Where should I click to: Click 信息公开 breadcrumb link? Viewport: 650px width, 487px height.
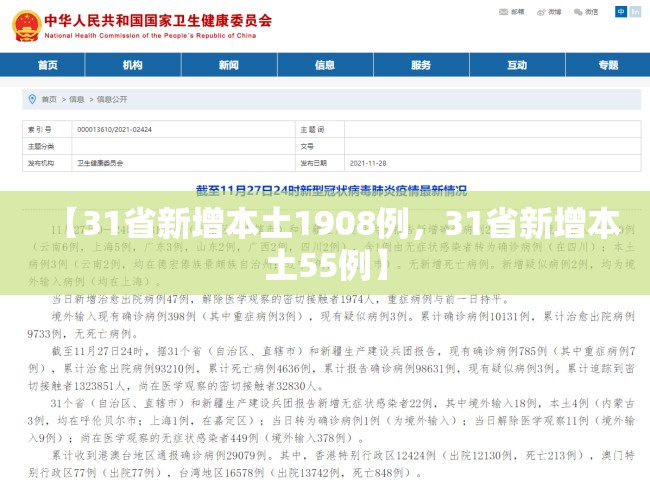coord(112,99)
